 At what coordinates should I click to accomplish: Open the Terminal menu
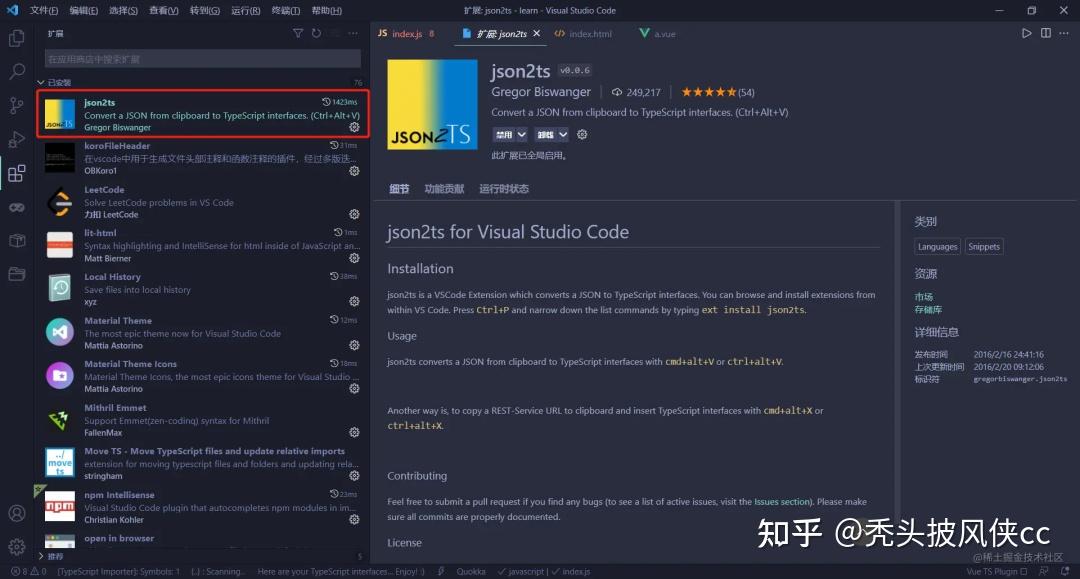pyautogui.click(x=286, y=10)
